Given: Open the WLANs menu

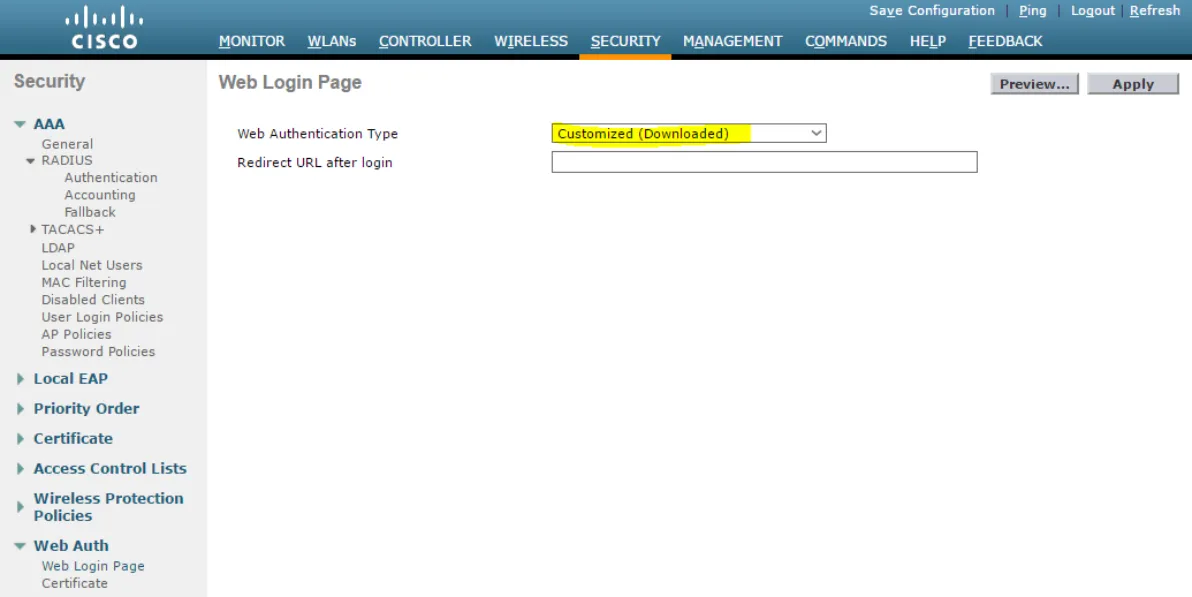Looking at the screenshot, I should click(331, 41).
